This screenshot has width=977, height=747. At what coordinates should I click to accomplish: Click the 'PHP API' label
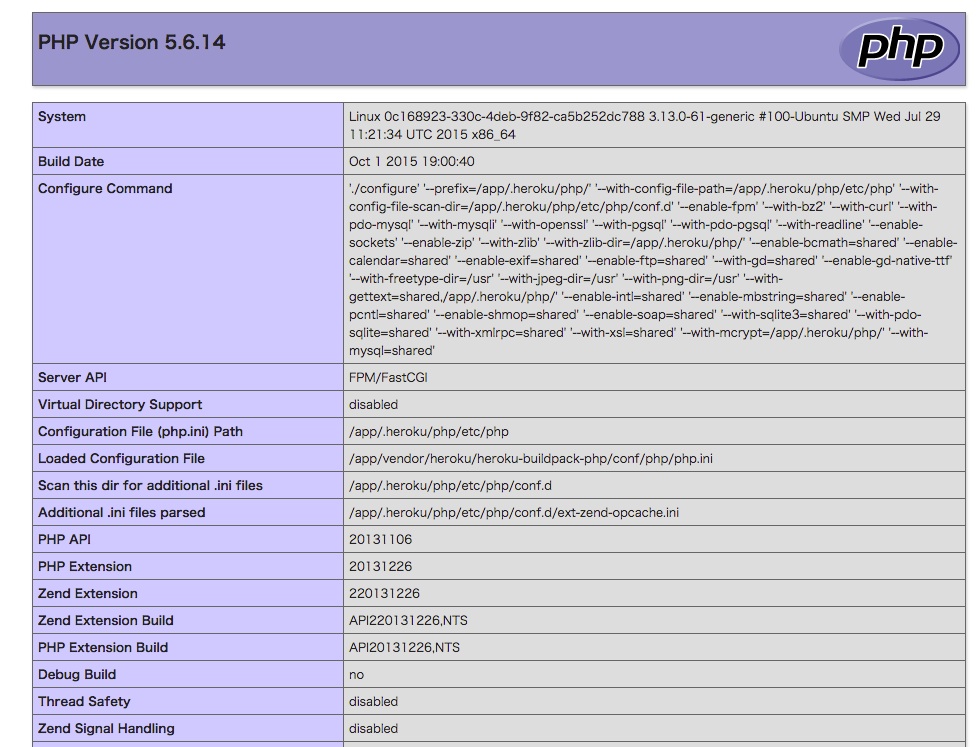(64, 540)
